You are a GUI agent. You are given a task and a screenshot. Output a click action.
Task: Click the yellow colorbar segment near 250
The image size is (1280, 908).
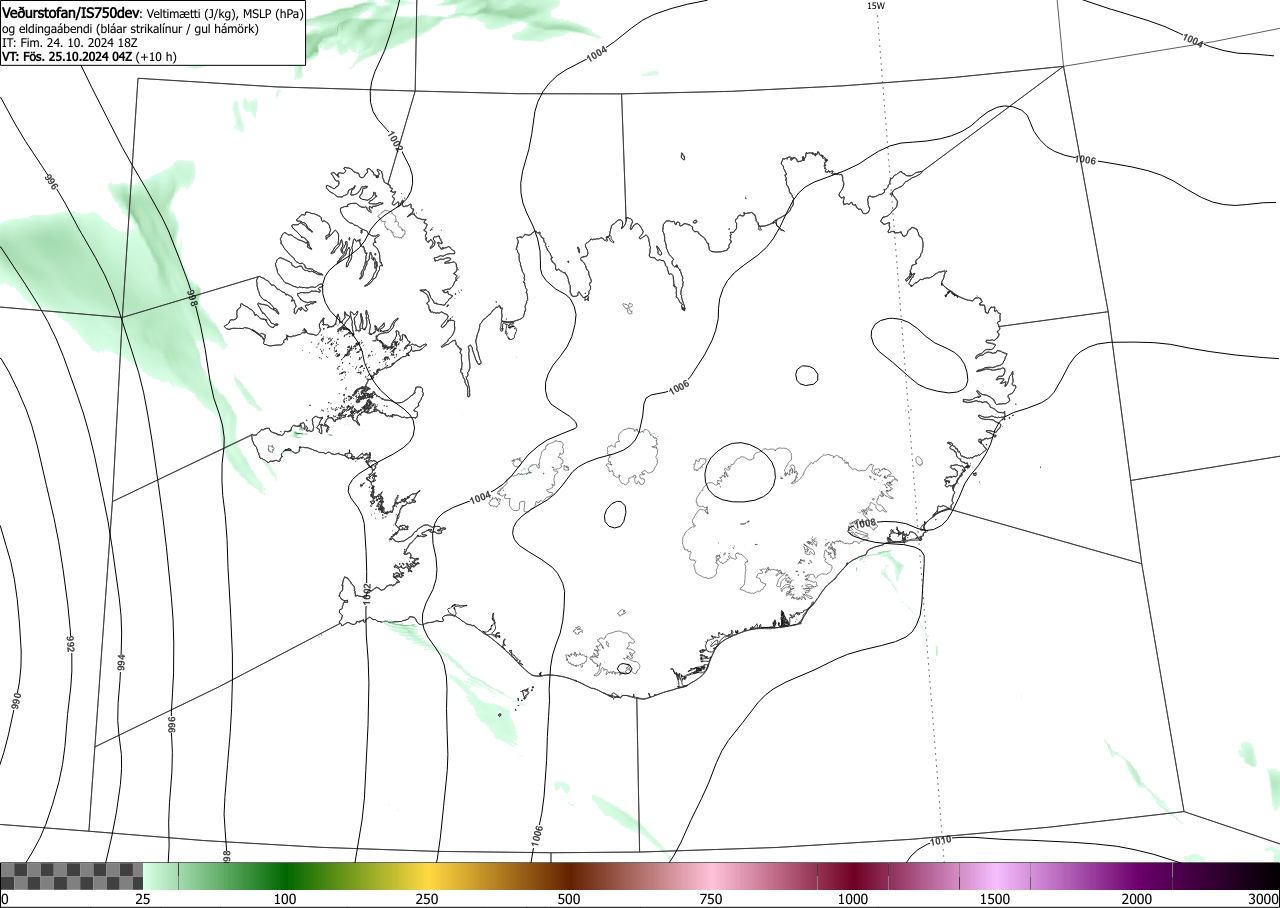click(x=427, y=876)
